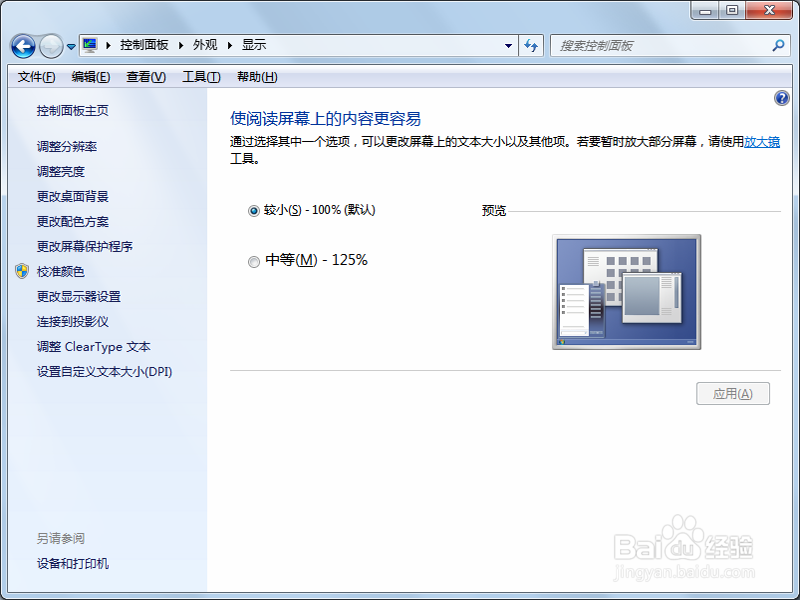The width and height of the screenshot is (800, 600).
Task: Open help via the blue question mark icon
Action: (782, 98)
